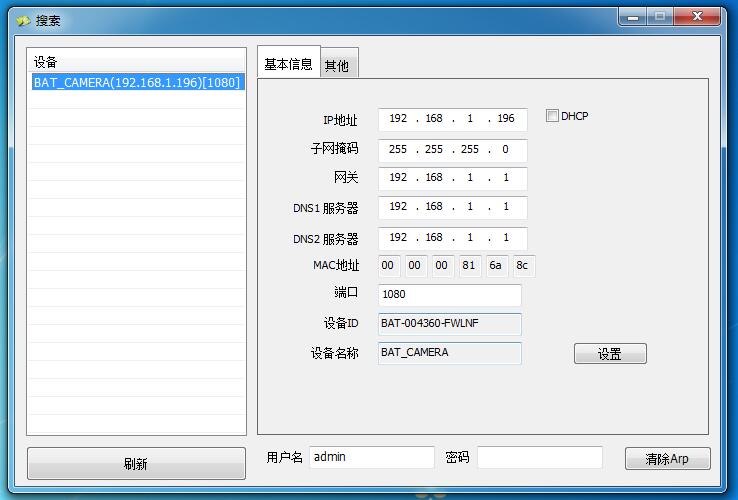Click the 密码 password field
The image size is (738, 500).
540,457
